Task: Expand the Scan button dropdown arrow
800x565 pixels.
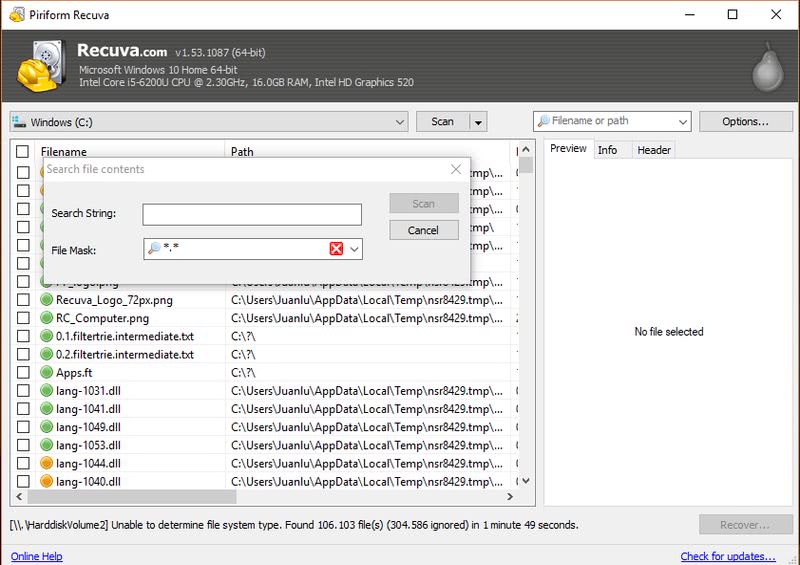Action: pyautogui.click(x=479, y=122)
